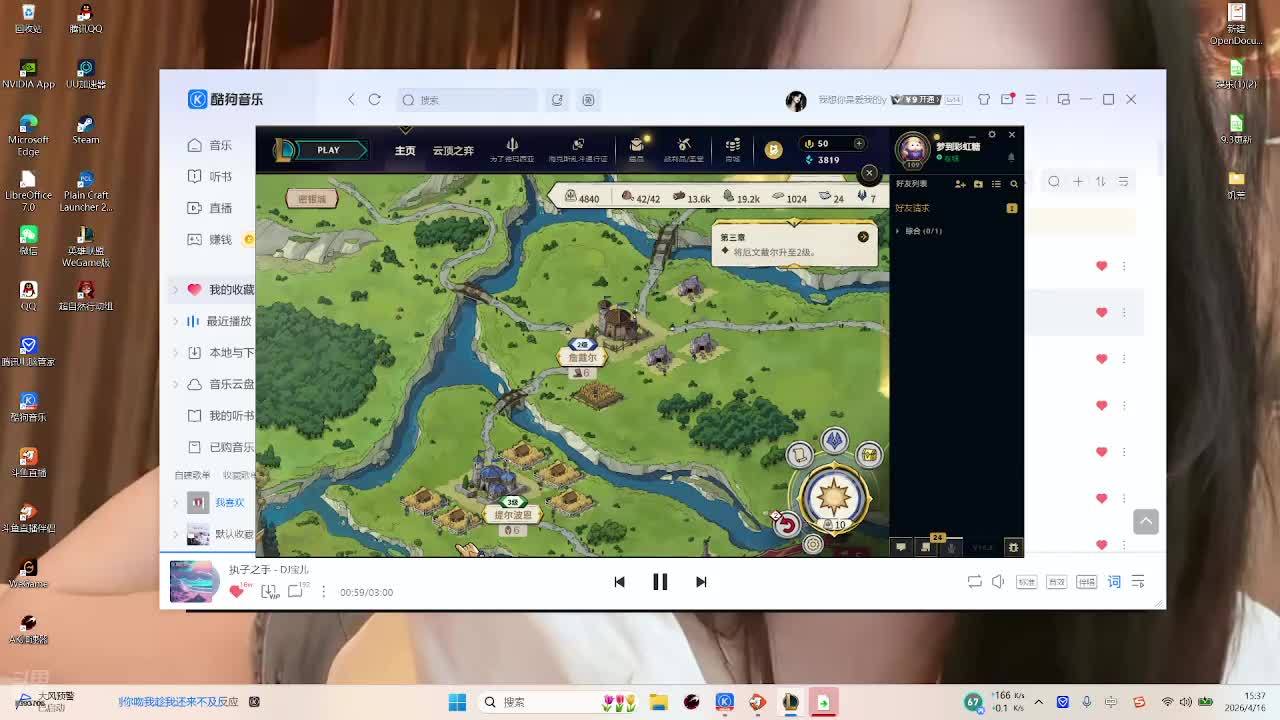Expand the 综合 friend group

point(898,231)
